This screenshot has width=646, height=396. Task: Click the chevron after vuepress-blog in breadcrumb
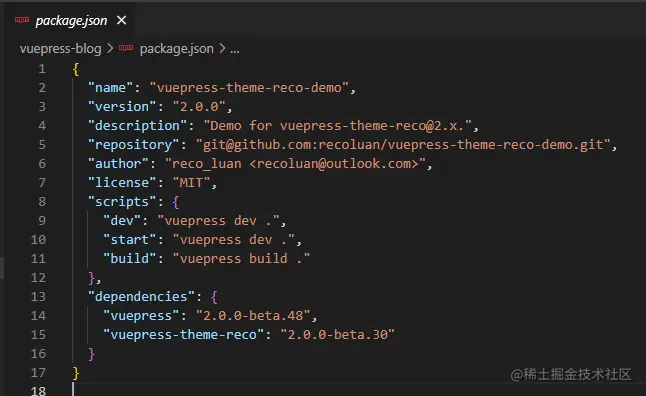tap(110, 49)
